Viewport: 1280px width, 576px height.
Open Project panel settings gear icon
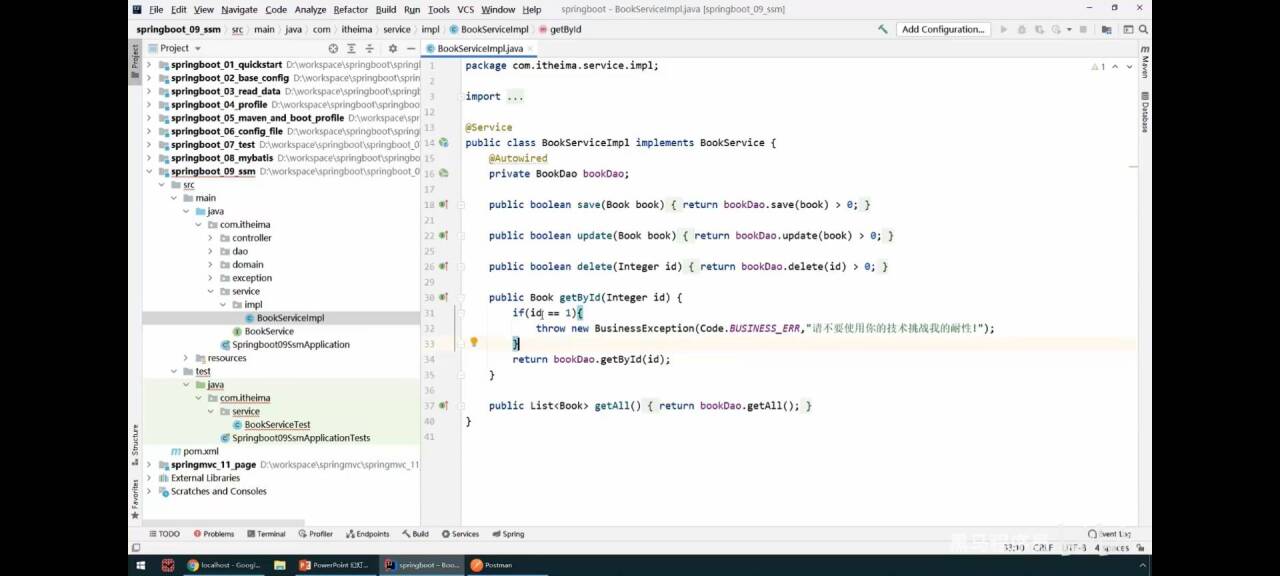[392, 48]
